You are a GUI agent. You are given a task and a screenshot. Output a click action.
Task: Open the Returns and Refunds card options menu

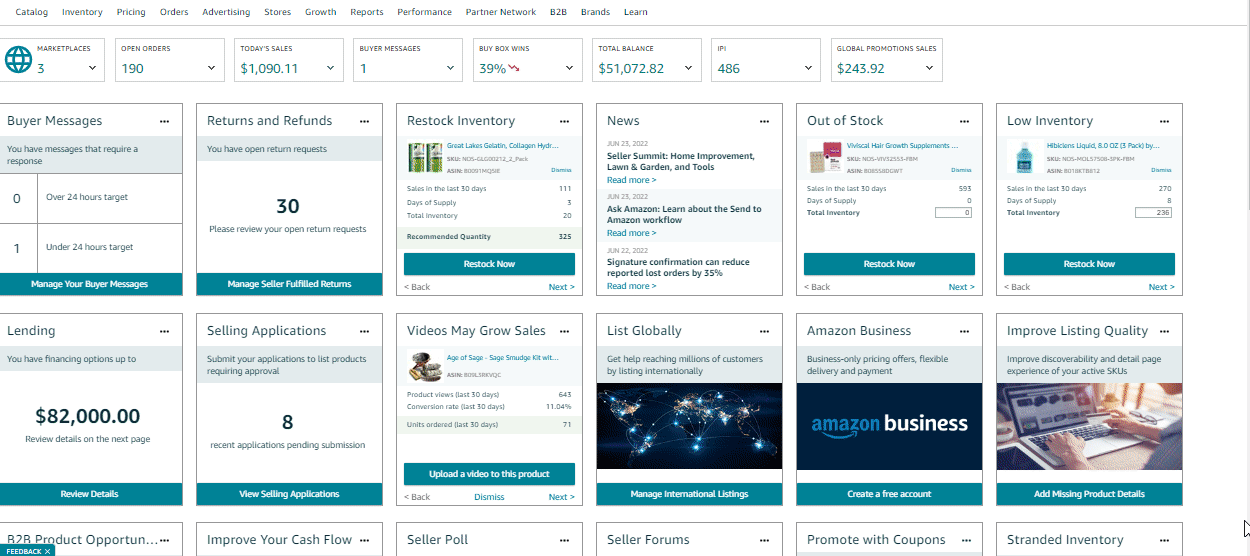(365, 121)
